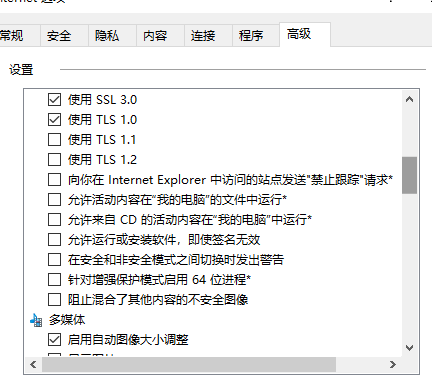Check the 禁止跟踪 request option
Viewport: 432px width, 377px height.
(x=54, y=180)
